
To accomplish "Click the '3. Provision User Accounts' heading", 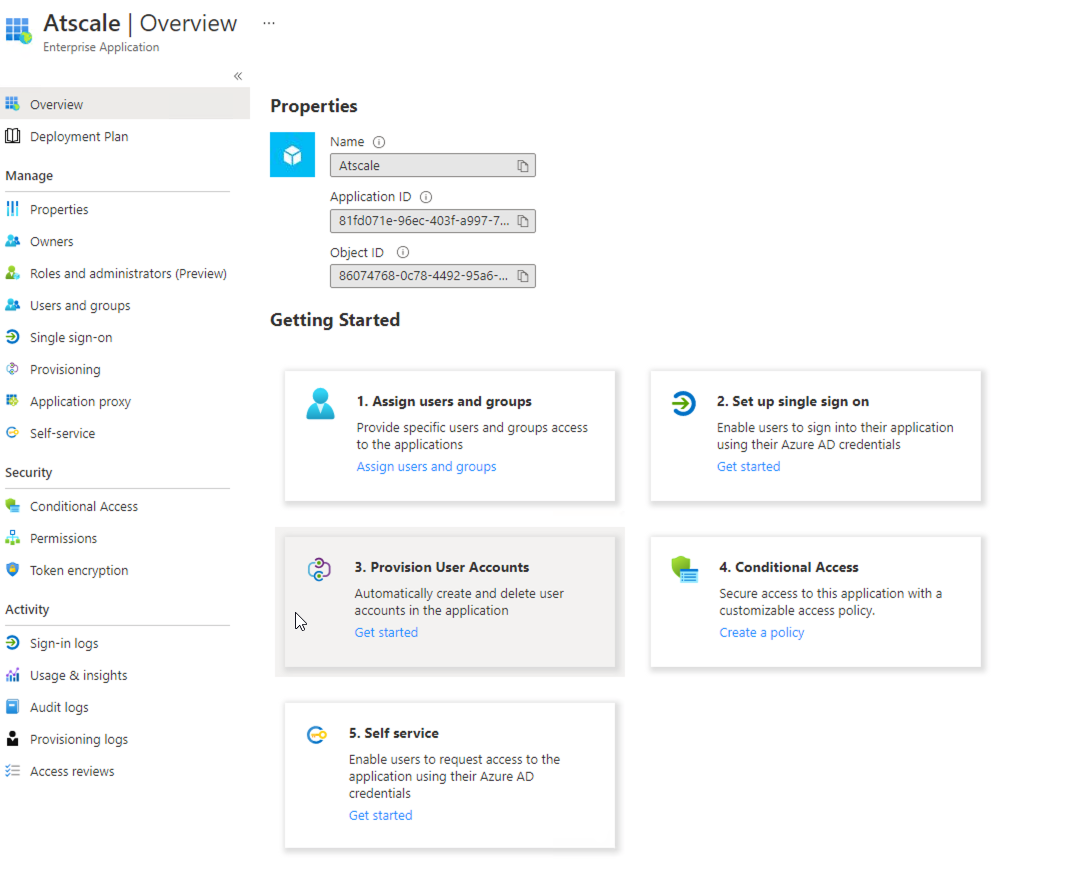I will (442, 567).
